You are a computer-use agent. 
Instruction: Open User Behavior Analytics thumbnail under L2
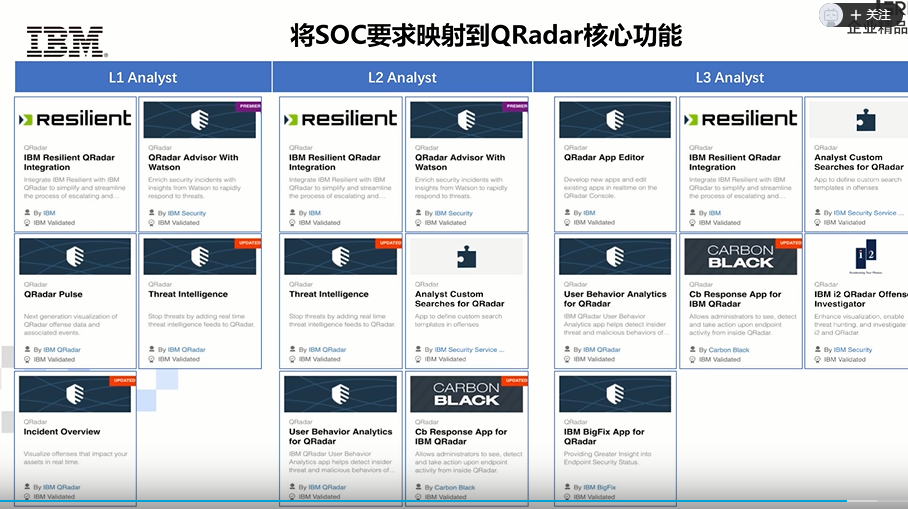click(340, 394)
